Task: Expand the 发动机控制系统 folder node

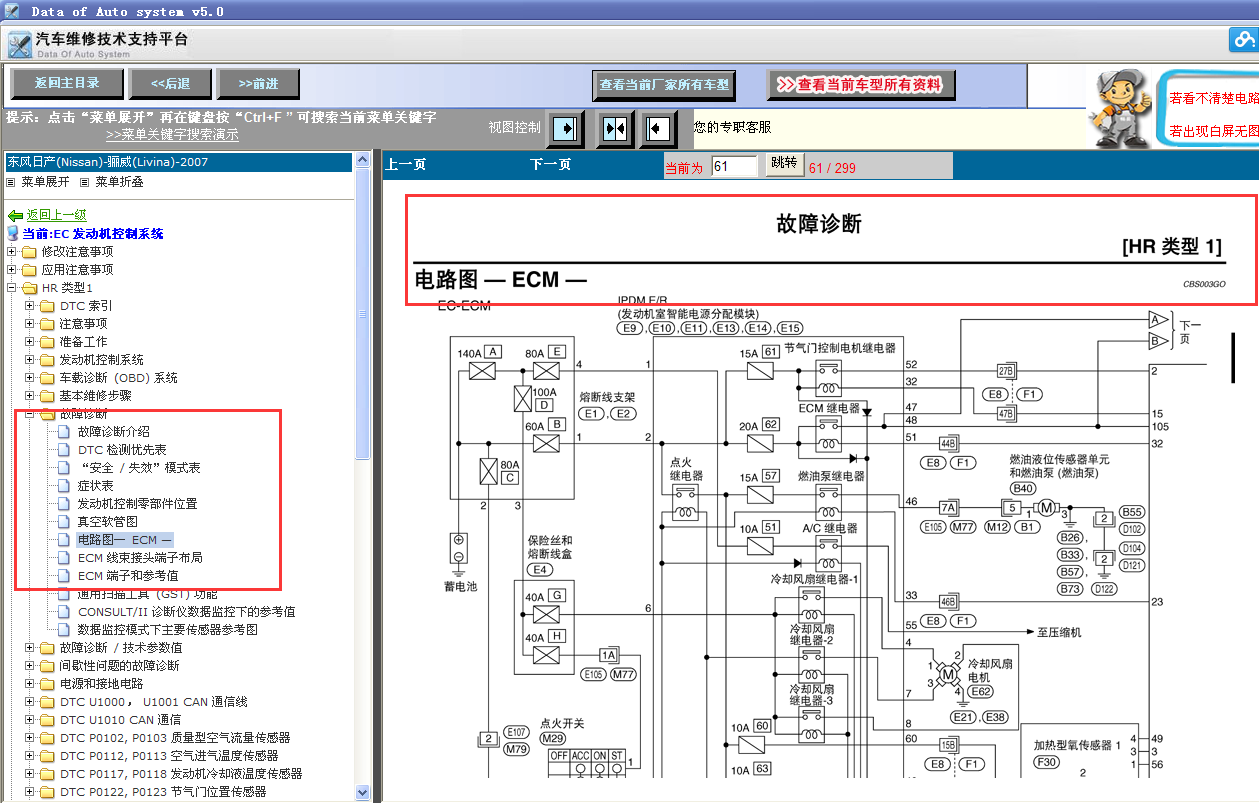Action: click(29, 360)
